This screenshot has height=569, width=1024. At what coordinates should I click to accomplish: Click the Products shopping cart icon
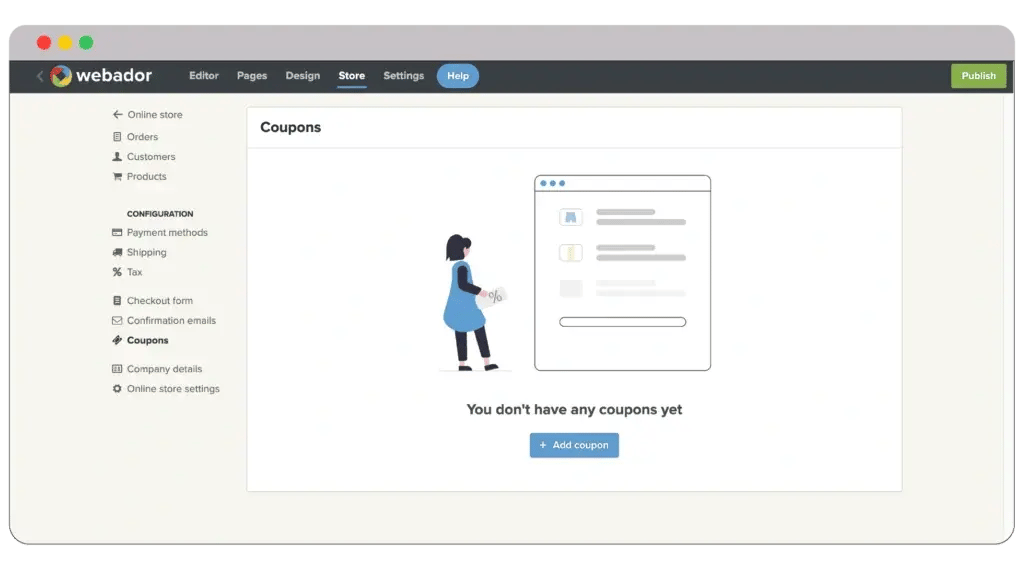pos(117,177)
